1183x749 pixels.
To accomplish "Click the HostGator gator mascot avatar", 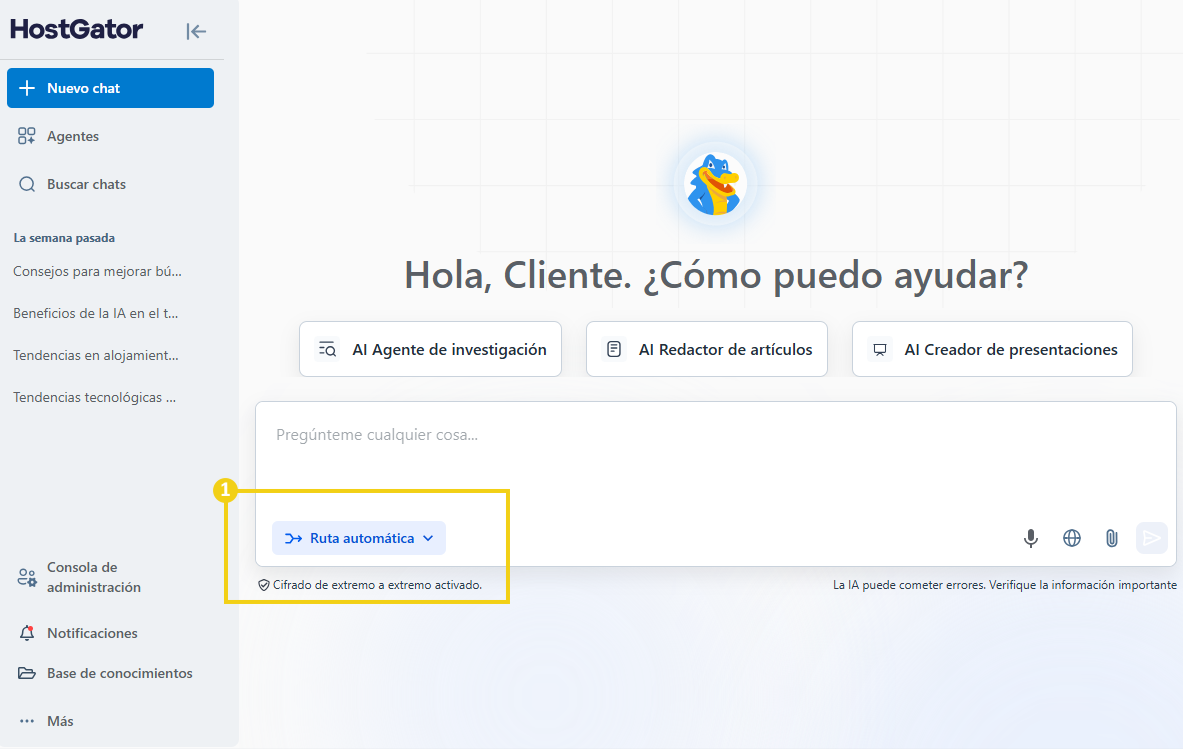I will tap(714, 185).
